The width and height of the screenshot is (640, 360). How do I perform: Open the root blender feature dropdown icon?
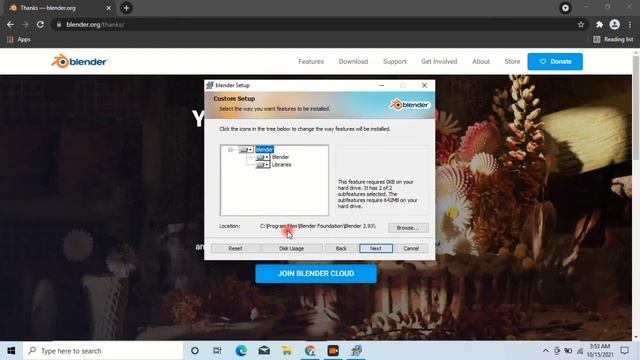(x=246, y=150)
